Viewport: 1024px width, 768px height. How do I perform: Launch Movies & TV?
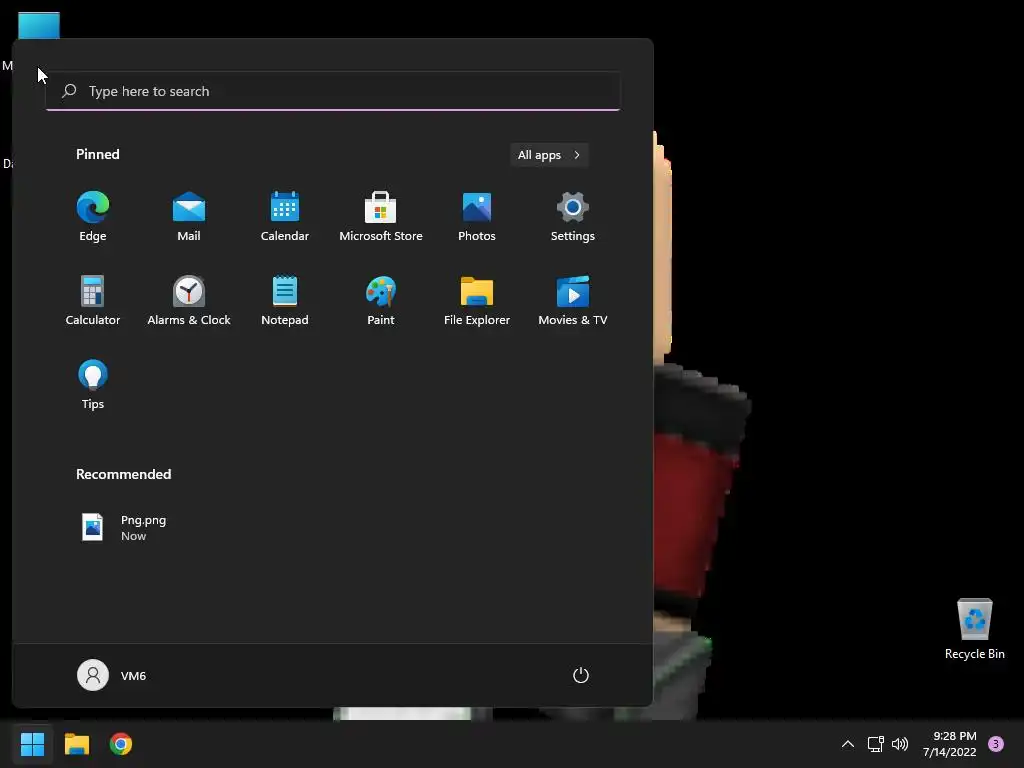pos(573,300)
